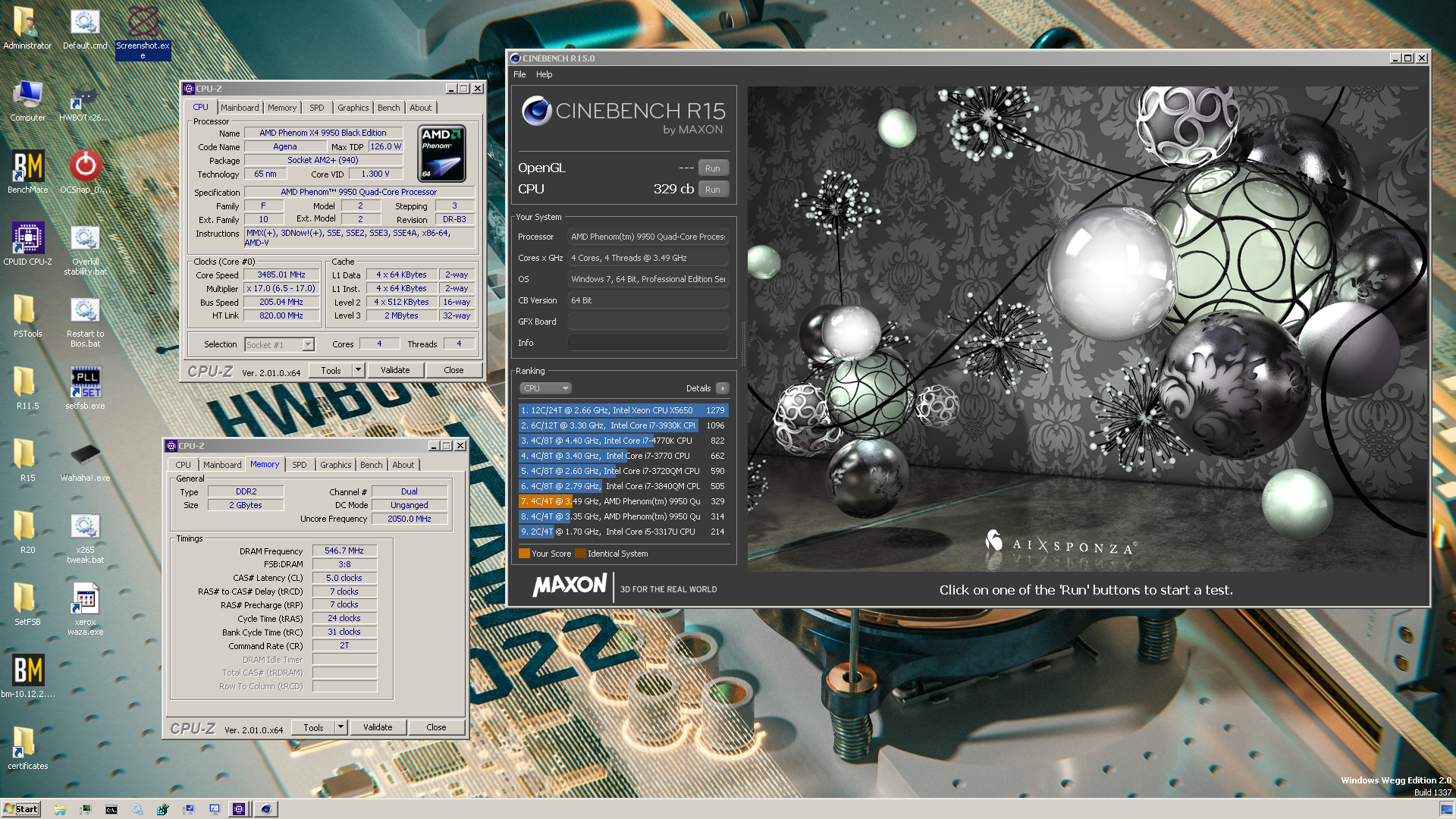This screenshot has height=819, width=1456.
Task: Select ranking entry Intel Core i5-3317U
Action: tap(623, 532)
